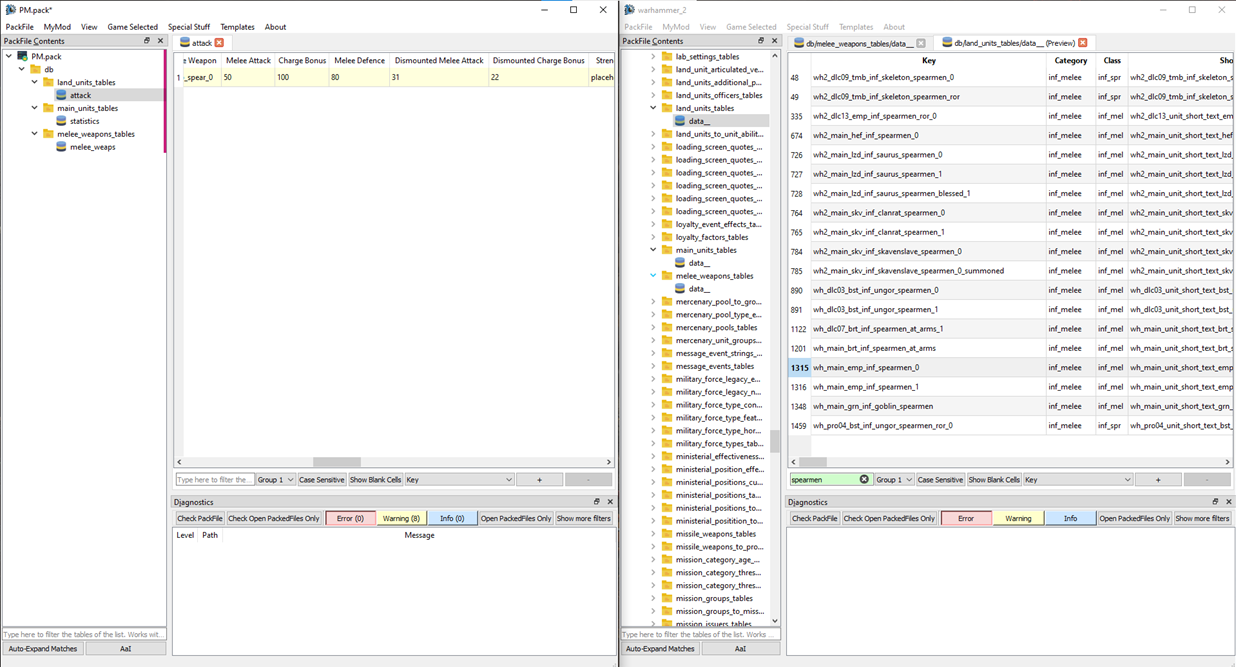Screen dimensions: 1236x667
Task: Toggle Warning (8) filter in PM.pack Diagnostics
Action: point(401,518)
